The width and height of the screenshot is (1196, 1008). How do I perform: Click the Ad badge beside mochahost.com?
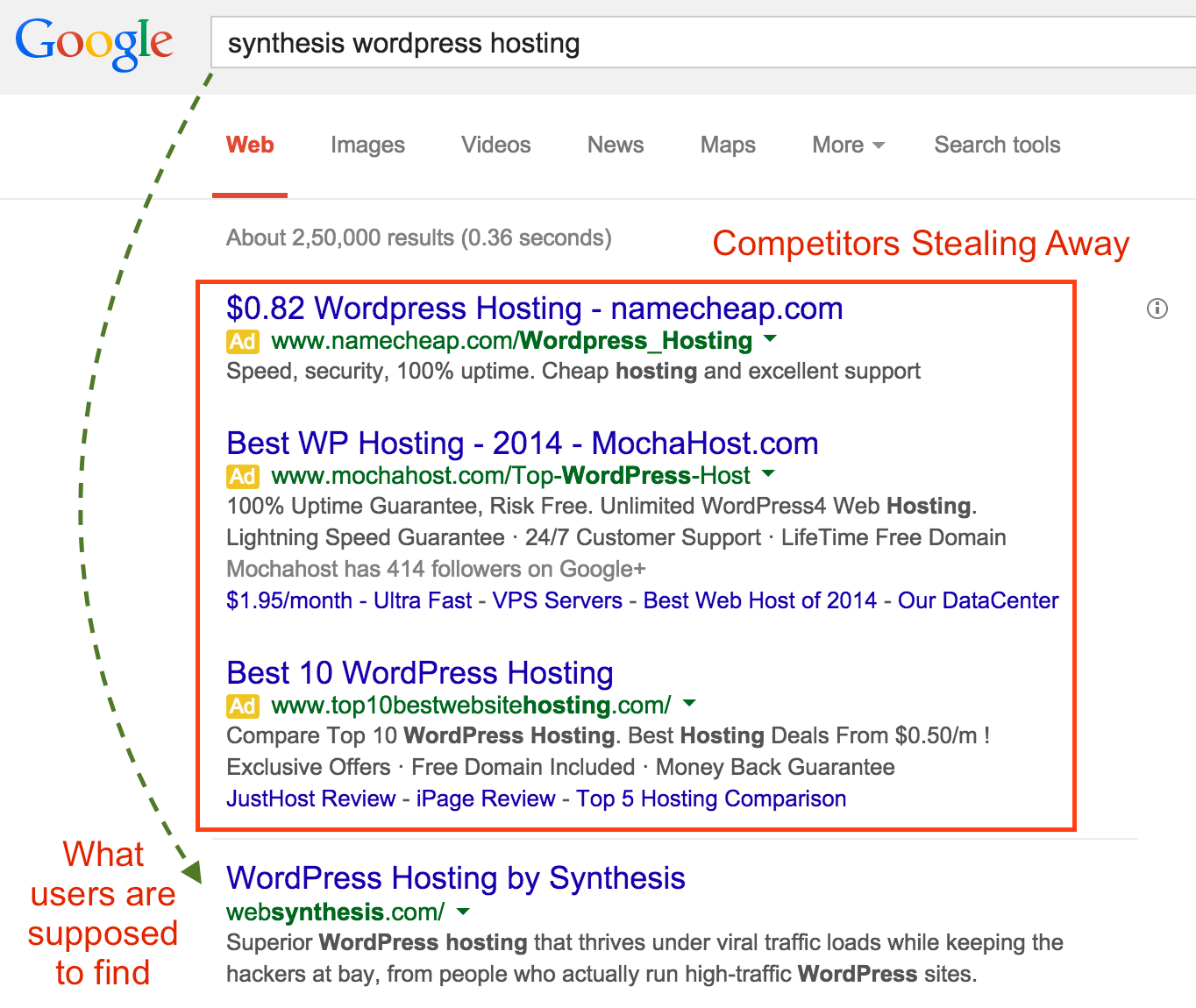243,476
